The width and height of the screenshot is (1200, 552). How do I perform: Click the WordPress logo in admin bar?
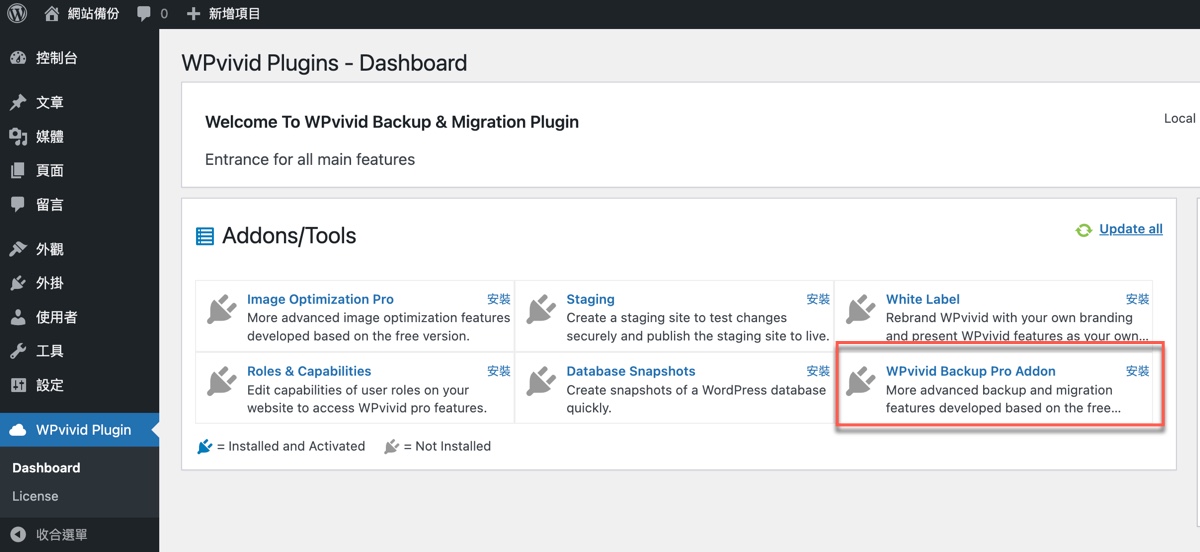(x=17, y=14)
